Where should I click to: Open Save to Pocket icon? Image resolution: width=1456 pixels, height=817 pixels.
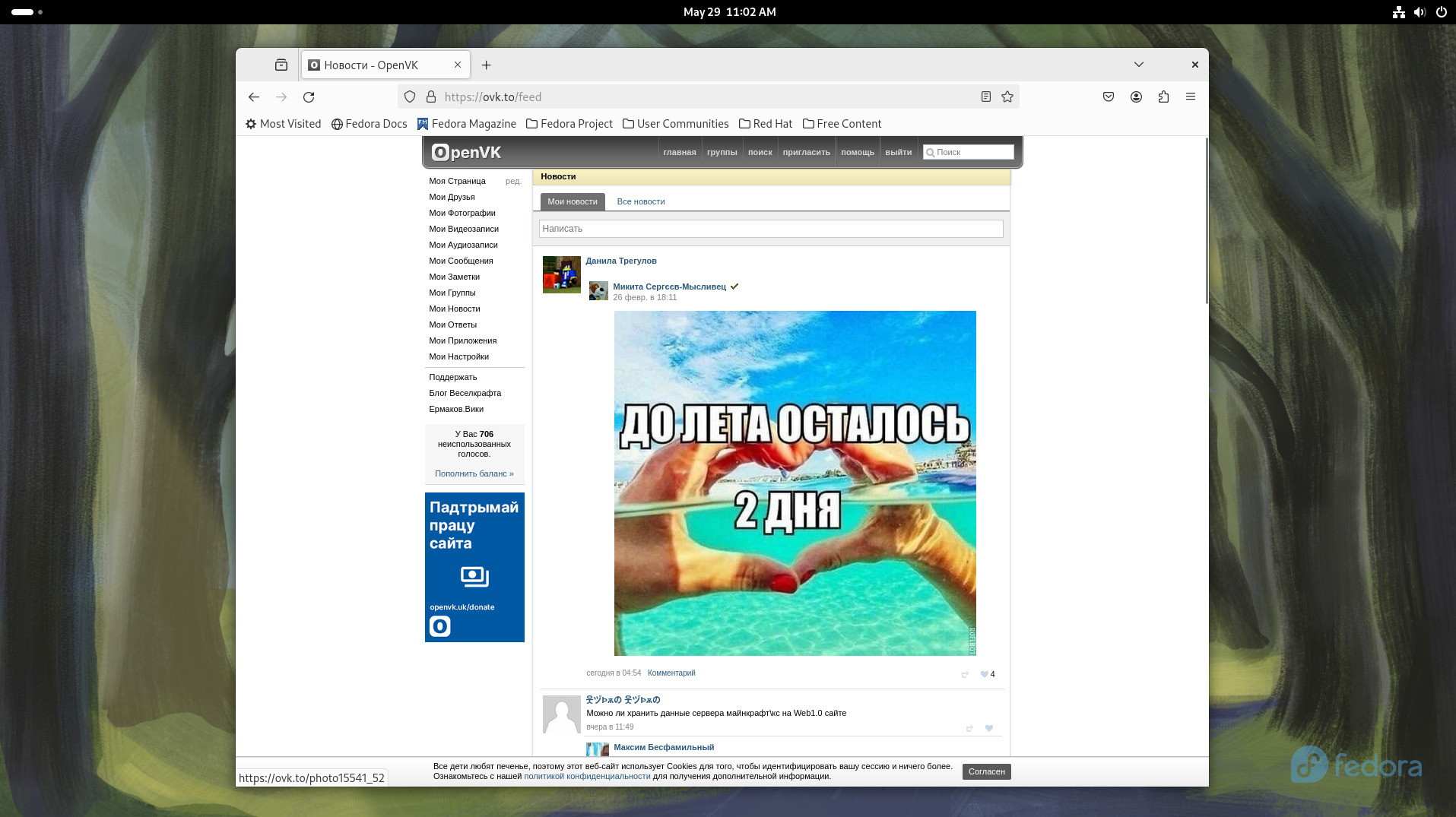tap(1109, 97)
